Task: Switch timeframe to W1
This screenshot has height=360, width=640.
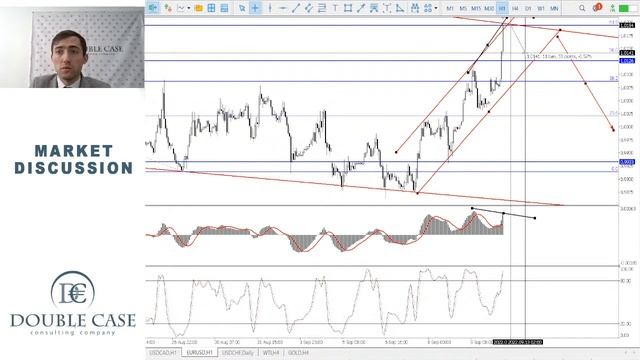Action: tap(541, 8)
